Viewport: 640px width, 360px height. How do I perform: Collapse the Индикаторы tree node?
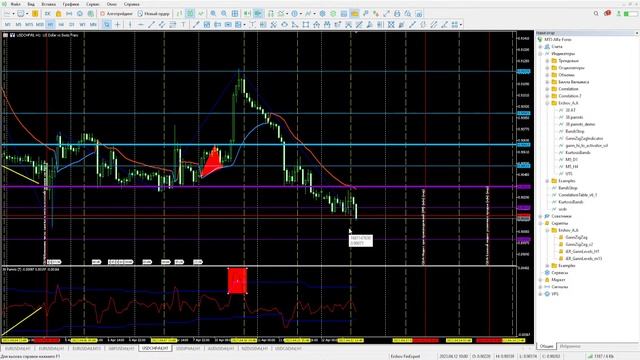[x=541, y=53]
